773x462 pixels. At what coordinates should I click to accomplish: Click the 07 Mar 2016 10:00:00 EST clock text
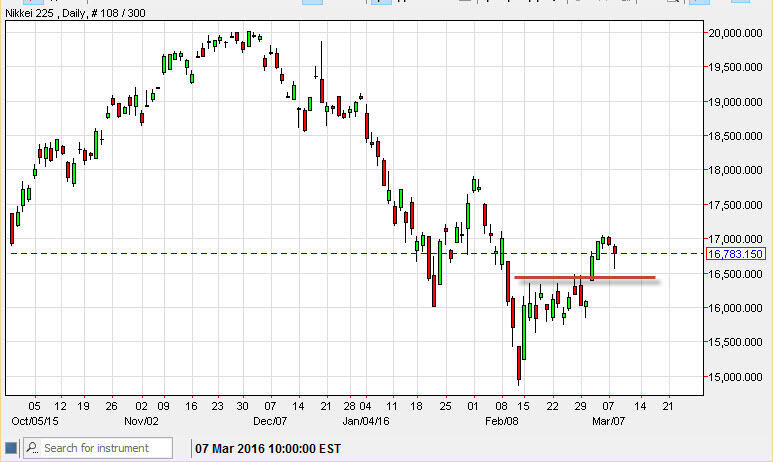(268, 449)
